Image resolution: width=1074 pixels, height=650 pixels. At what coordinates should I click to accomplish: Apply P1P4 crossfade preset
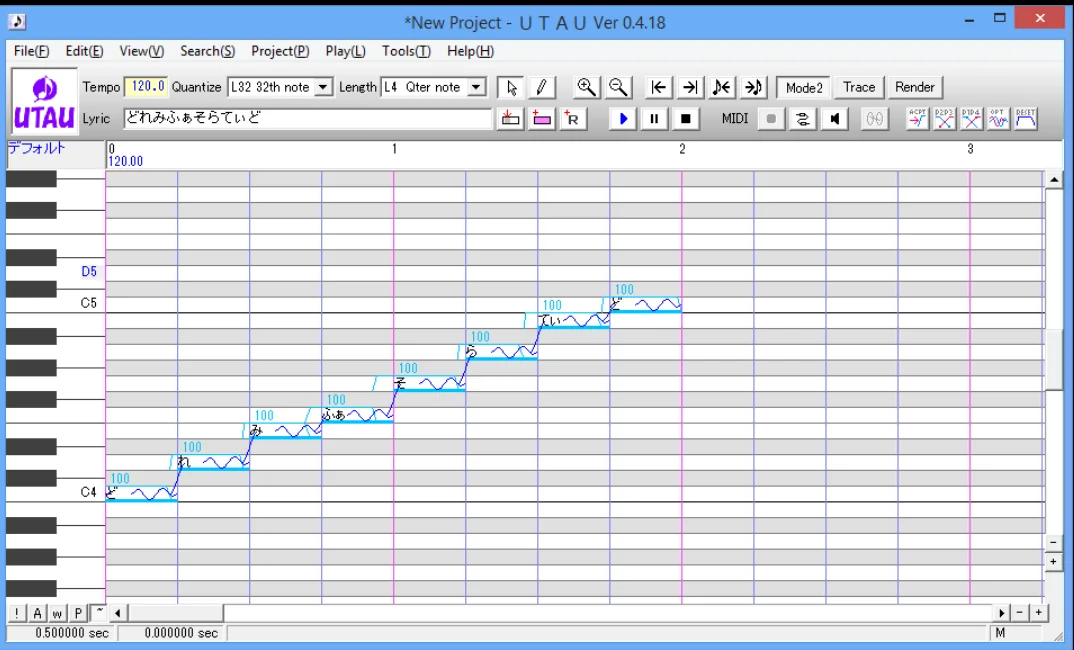coord(971,118)
